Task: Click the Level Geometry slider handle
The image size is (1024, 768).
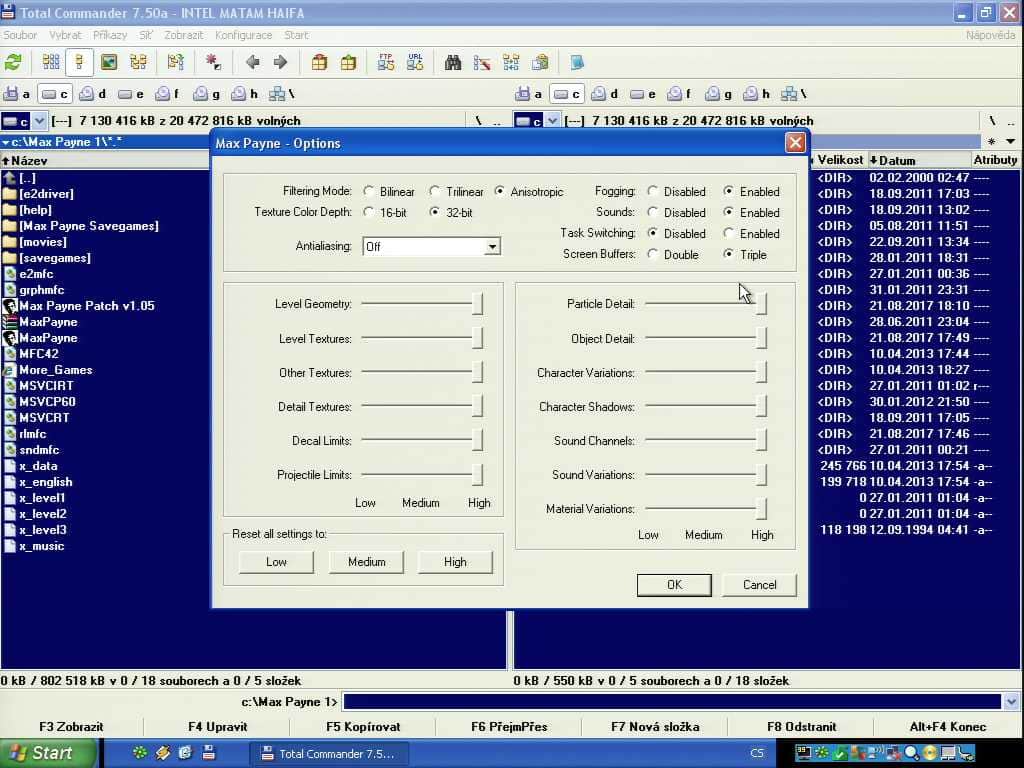Action: click(x=477, y=304)
